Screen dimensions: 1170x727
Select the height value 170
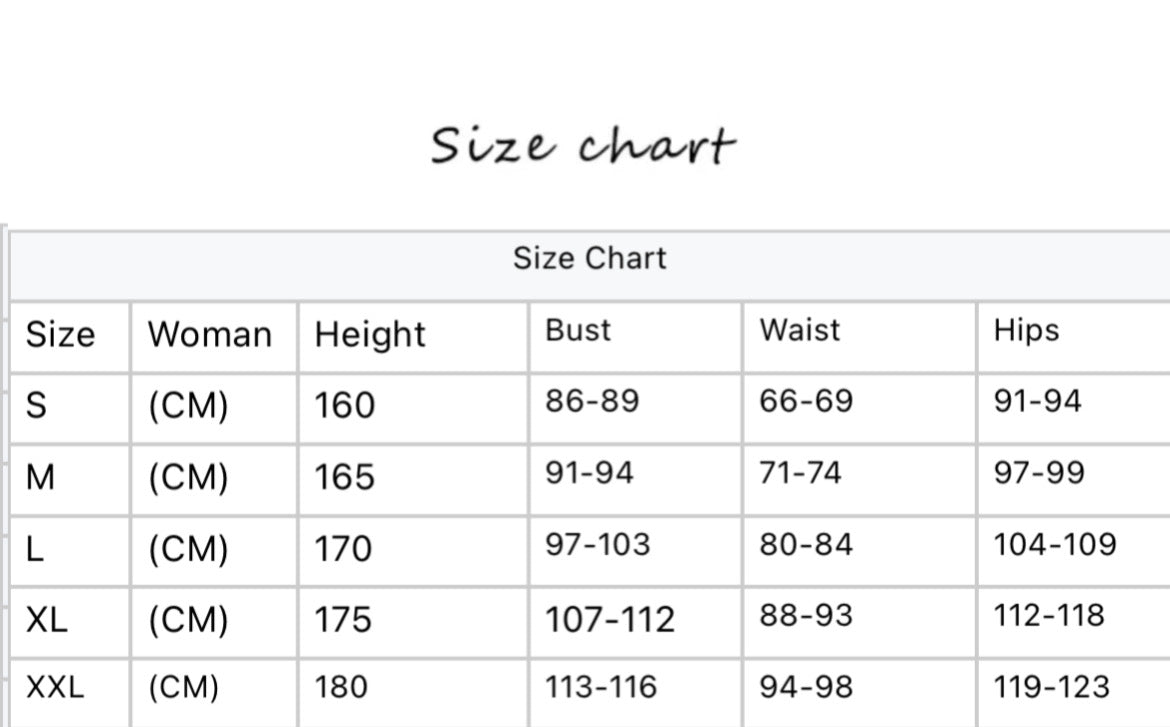[x=343, y=549]
